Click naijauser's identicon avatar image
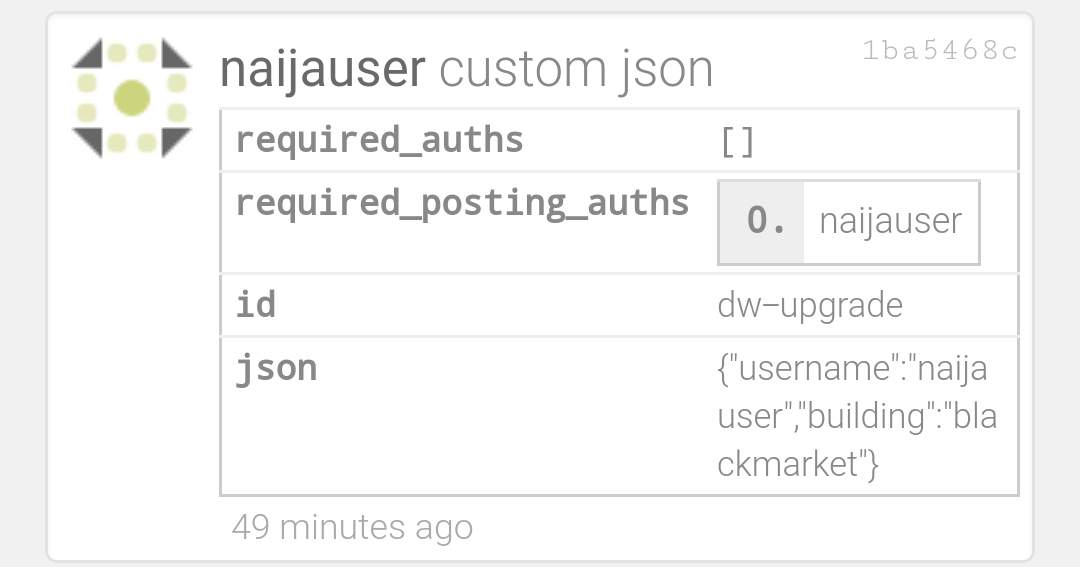 point(132,98)
